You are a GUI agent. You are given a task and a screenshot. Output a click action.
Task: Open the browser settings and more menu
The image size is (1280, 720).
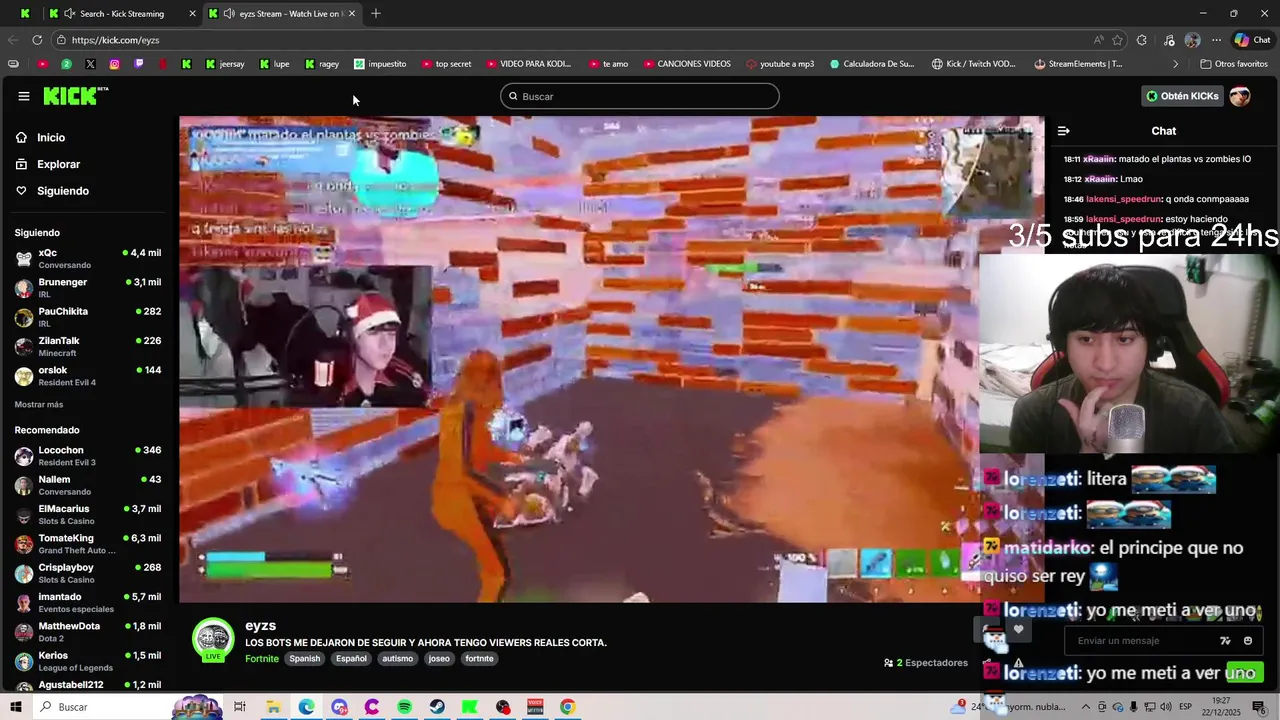(1216, 40)
